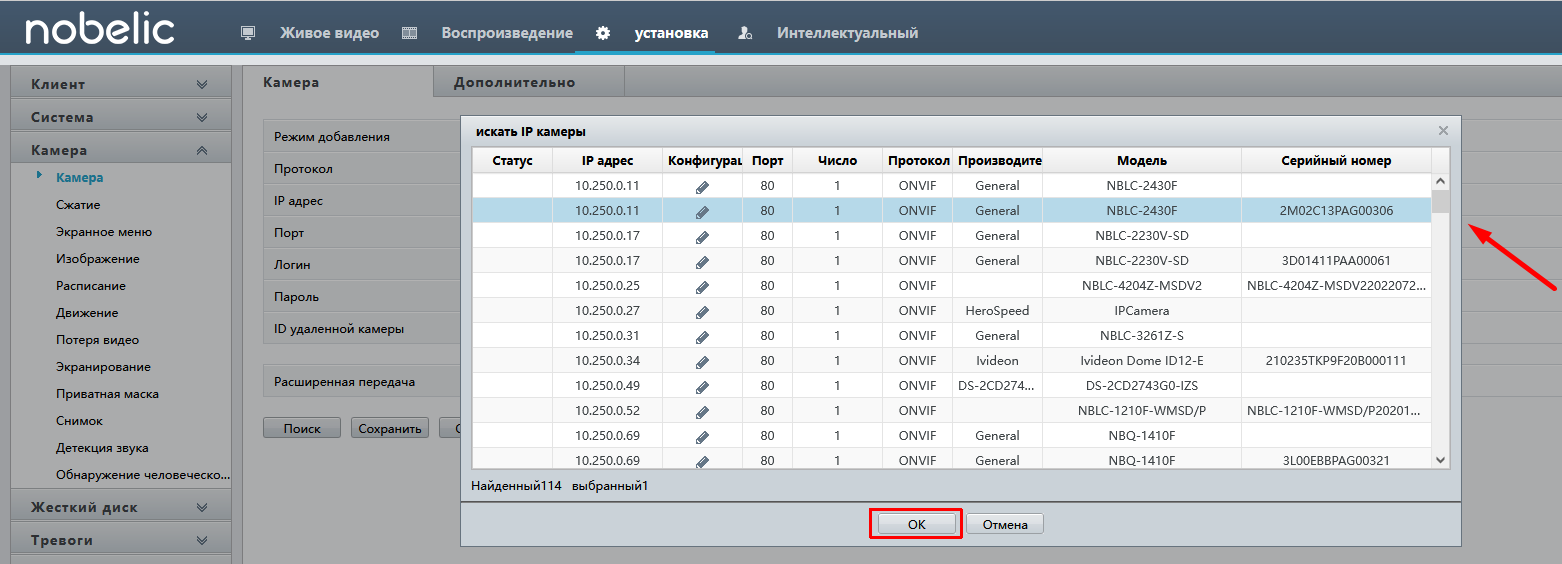1562x564 pixels.
Task: Open Детекция звука in sidebar
Action: click(102, 448)
